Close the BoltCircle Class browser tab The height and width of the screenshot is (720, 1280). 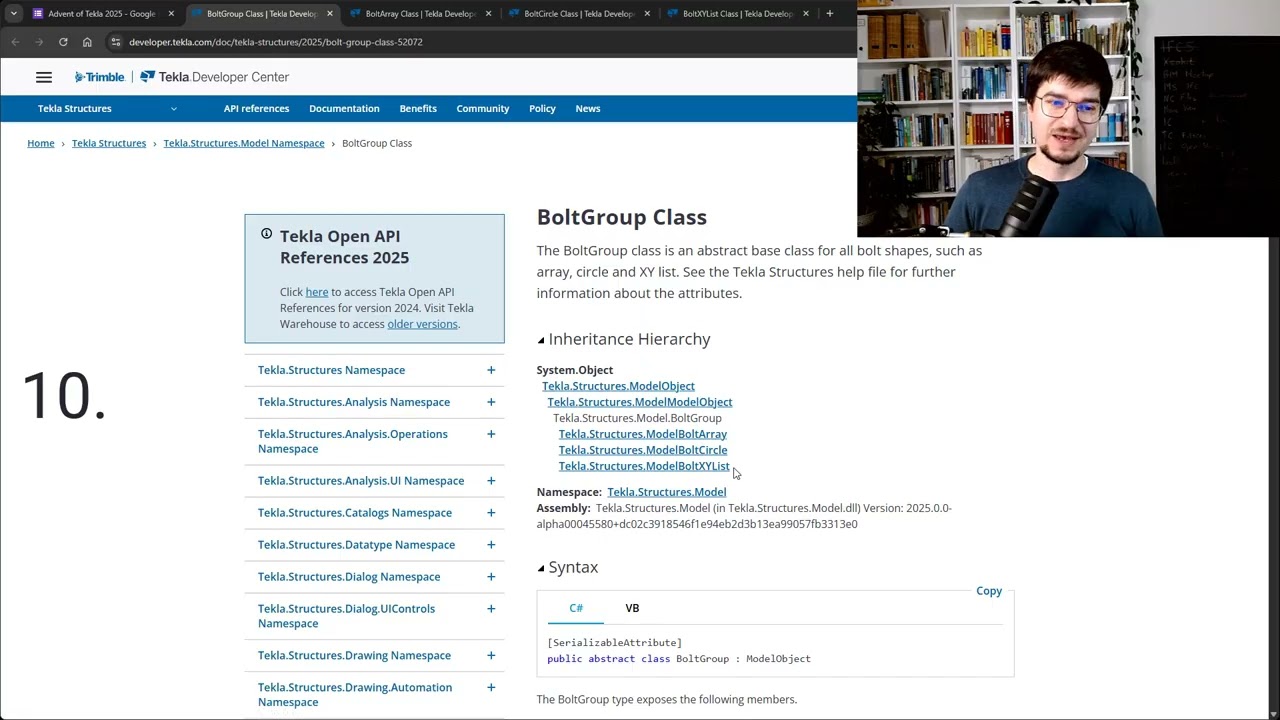(647, 14)
